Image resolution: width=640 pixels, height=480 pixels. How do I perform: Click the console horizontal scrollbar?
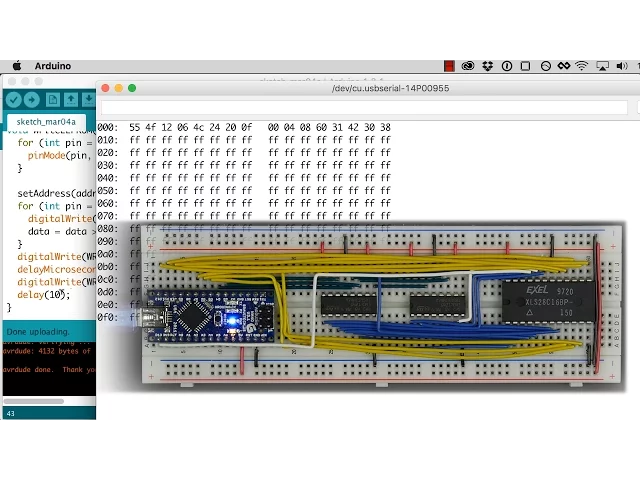point(34,401)
